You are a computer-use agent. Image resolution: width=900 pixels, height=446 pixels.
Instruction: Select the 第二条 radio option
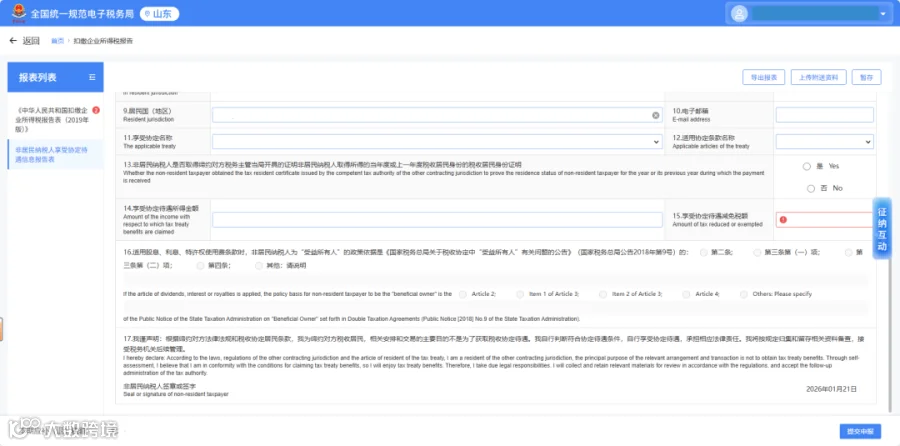tap(704, 252)
